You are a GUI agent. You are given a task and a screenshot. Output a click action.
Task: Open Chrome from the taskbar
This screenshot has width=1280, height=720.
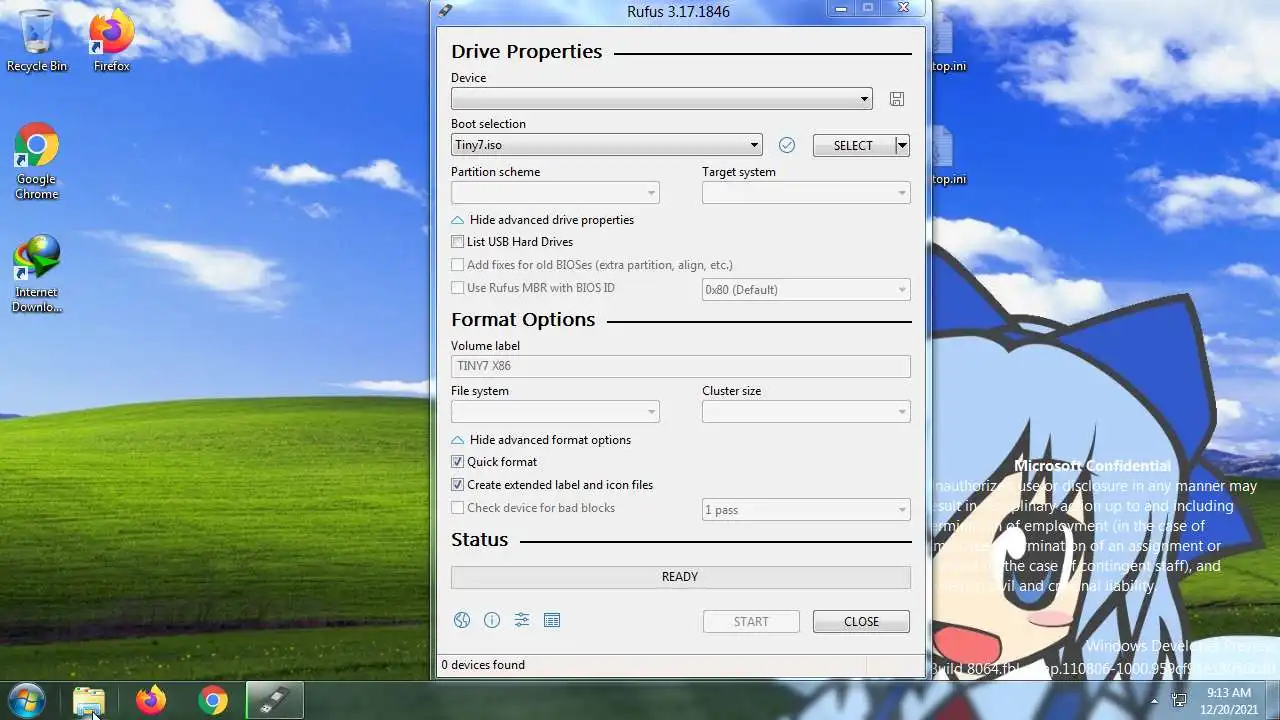point(212,700)
